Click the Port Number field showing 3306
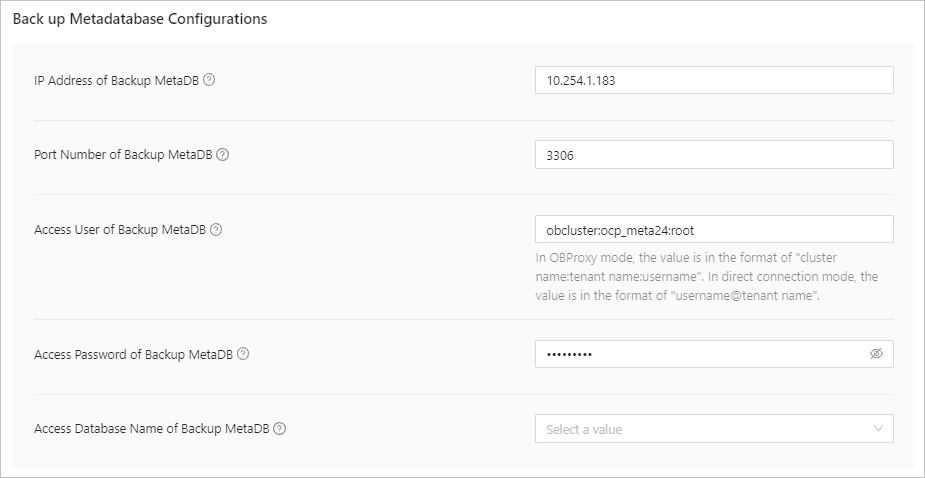925x478 pixels. 714,155
